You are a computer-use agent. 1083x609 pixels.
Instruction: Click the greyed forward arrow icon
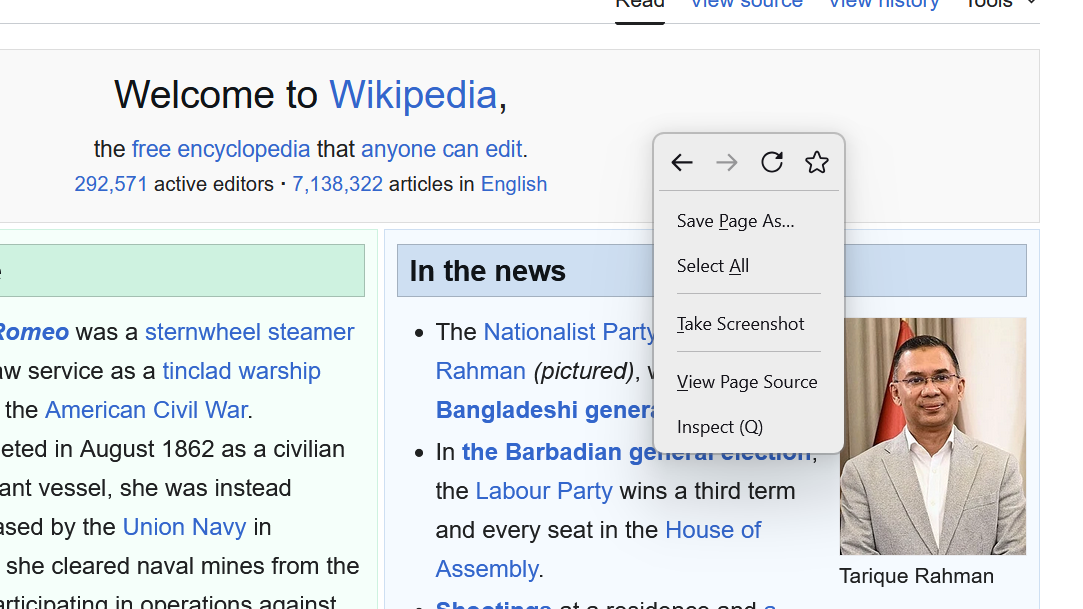(727, 163)
